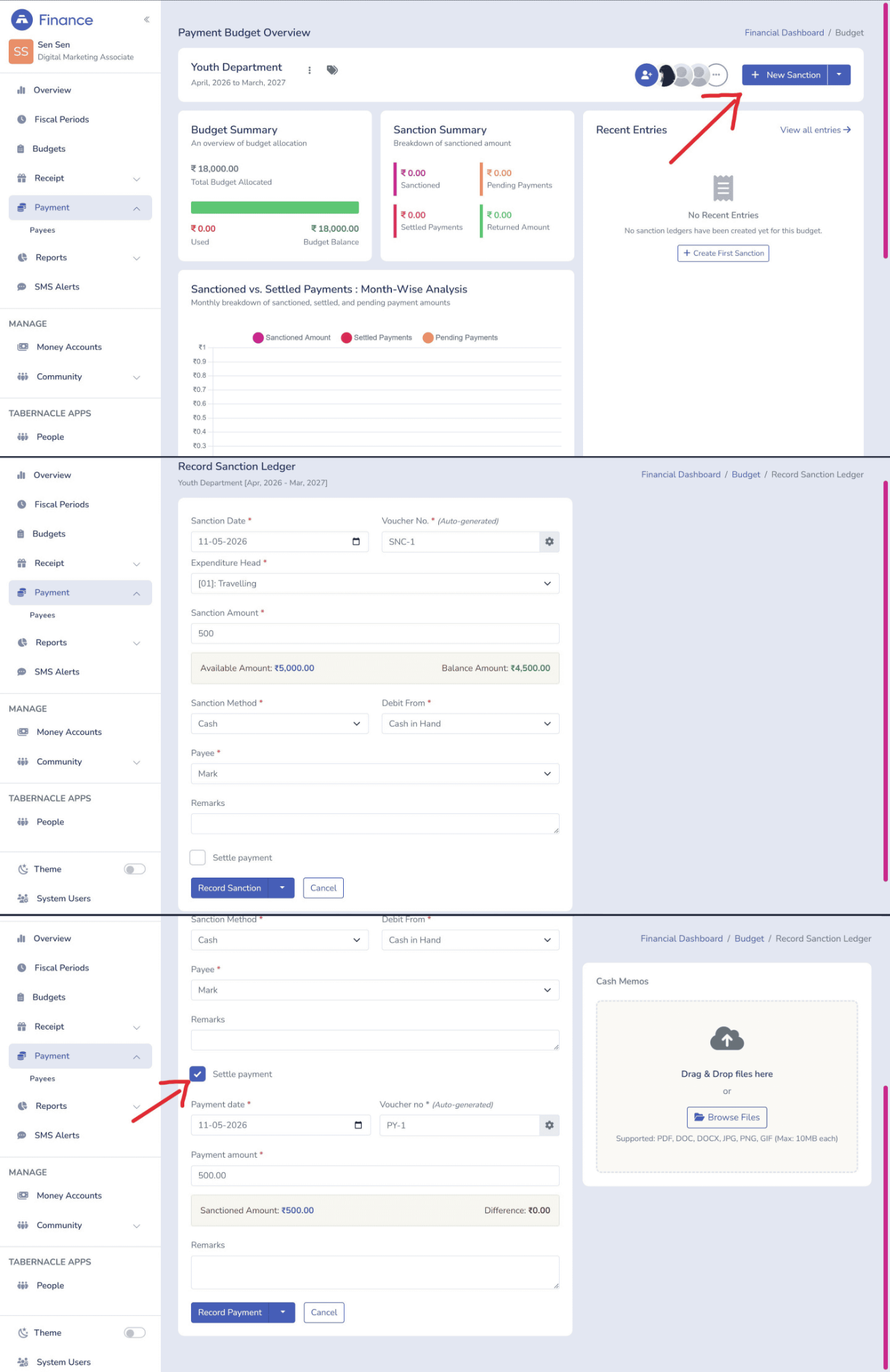
Task: Click the Finance logo icon
Action: pyautogui.click(x=22, y=20)
